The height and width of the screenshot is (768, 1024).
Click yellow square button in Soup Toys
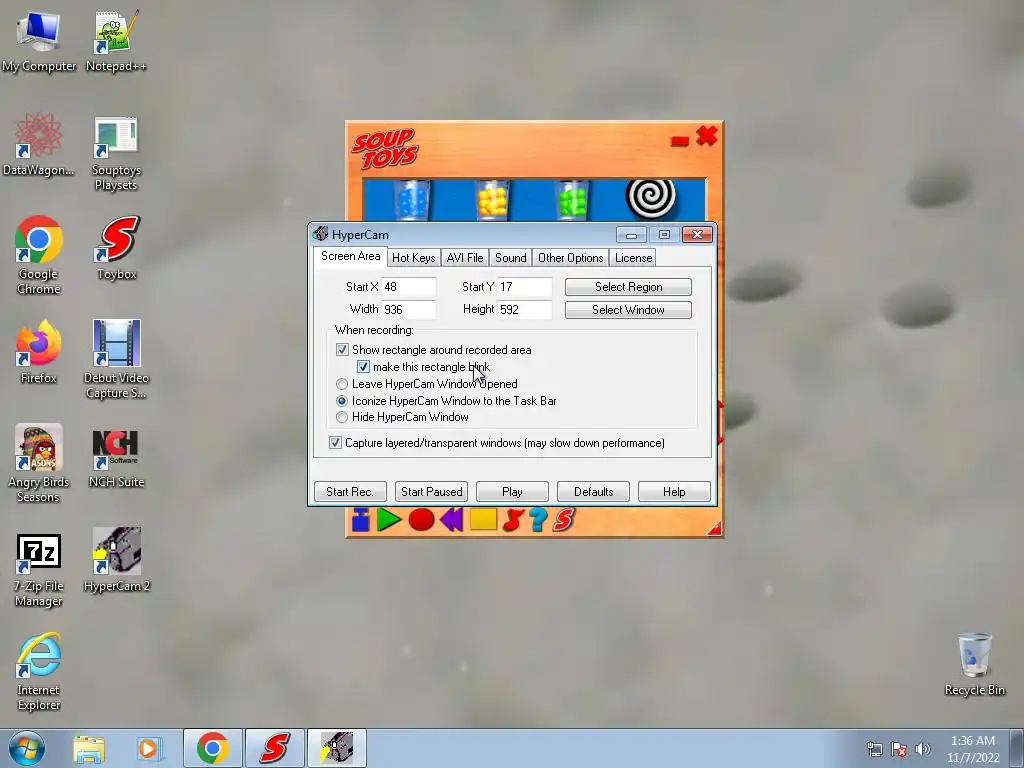tap(483, 520)
